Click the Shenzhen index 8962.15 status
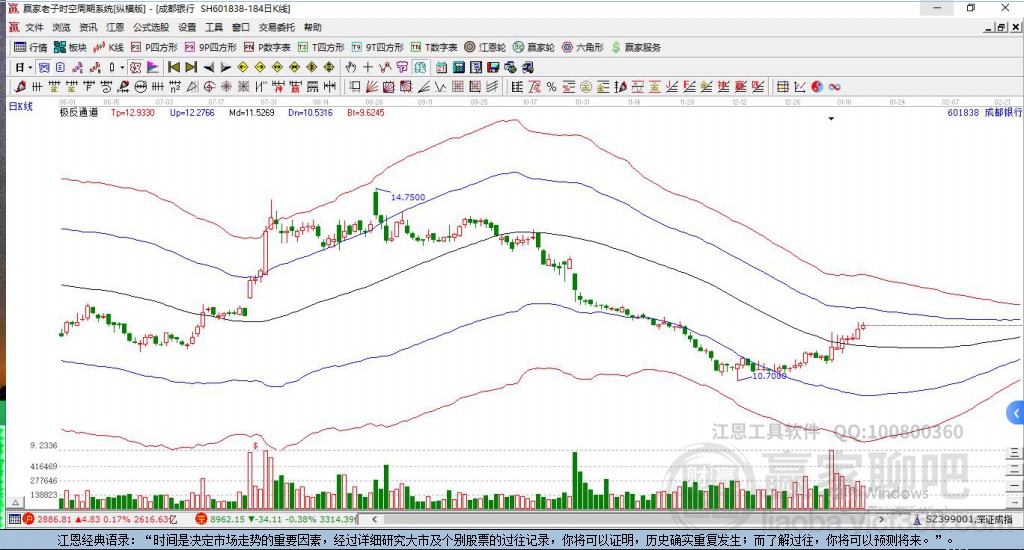1024x550 pixels. click(x=276, y=519)
